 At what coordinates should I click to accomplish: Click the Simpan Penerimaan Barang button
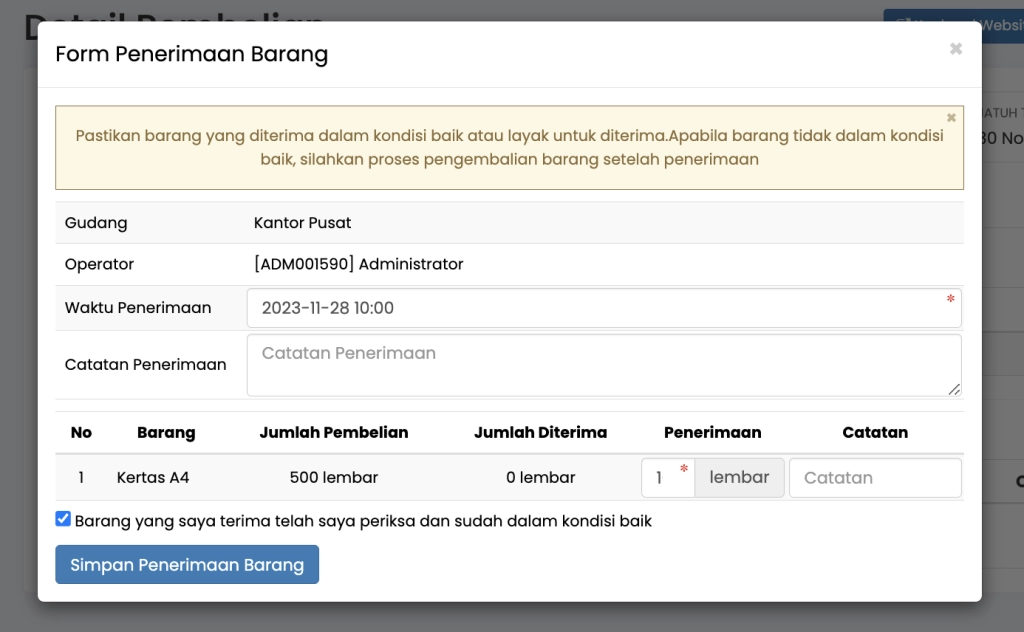coord(187,564)
